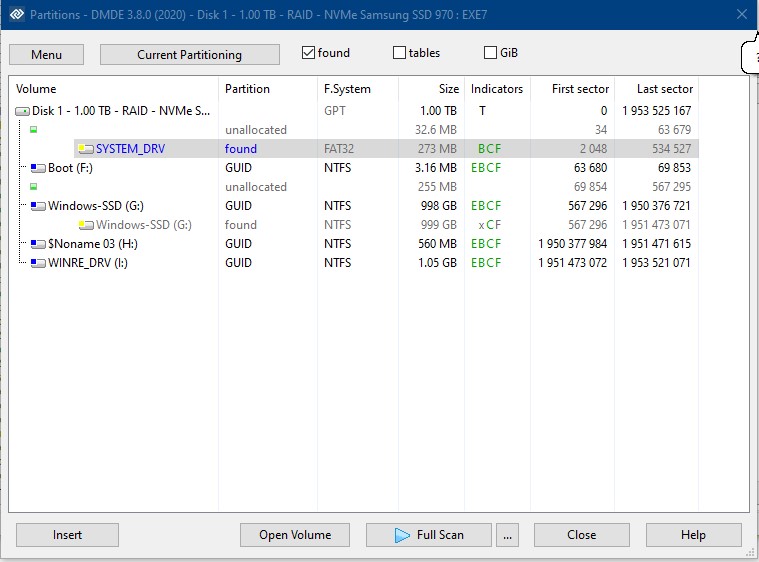Click the green icon of 32.6 MB unallocated space

[33, 130]
